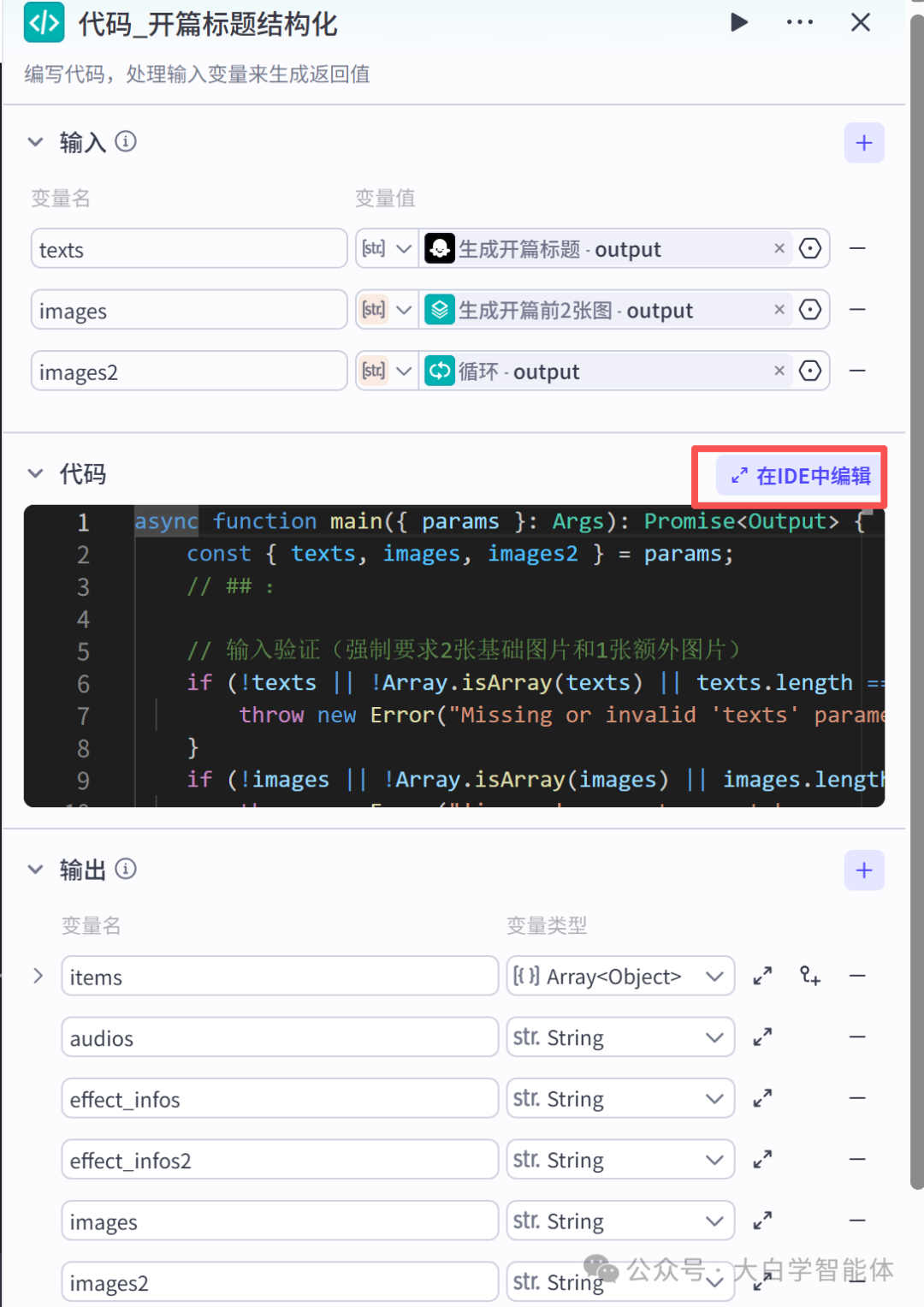Edit the images2 input variable name field
The height and width of the screenshot is (1307, 924).
pos(189,371)
